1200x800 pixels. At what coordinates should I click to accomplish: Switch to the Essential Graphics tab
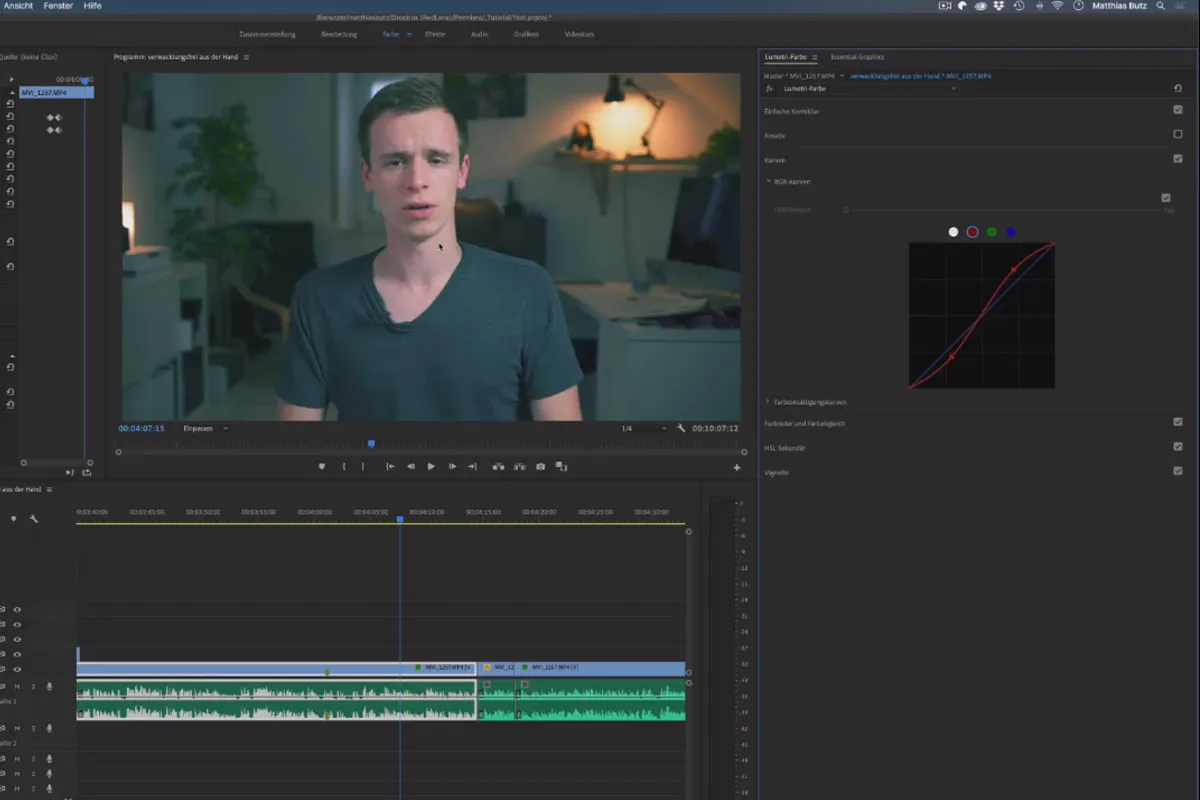tap(857, 57)
